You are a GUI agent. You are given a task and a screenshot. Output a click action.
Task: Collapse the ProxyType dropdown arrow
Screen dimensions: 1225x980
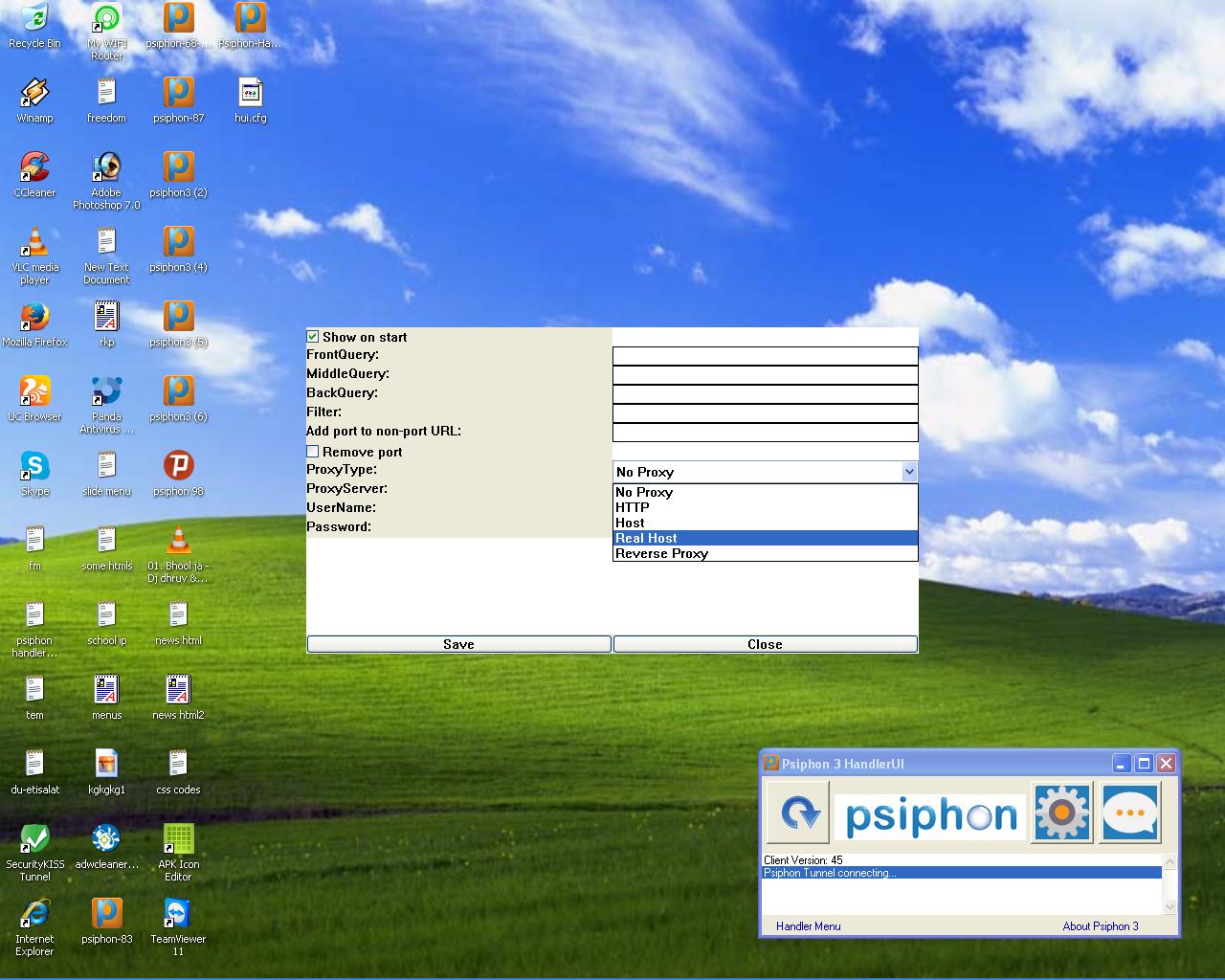(909, 471)
